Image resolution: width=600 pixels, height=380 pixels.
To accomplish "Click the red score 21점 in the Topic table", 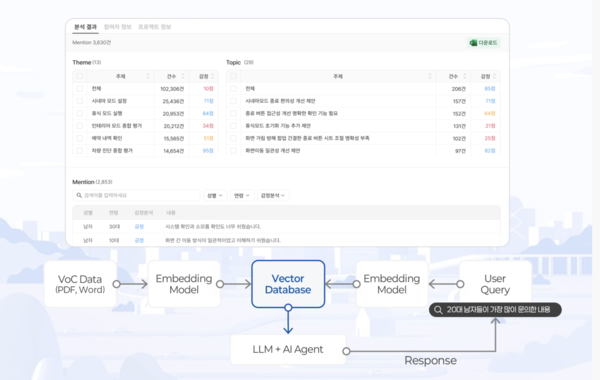I will tap(490, 126).
